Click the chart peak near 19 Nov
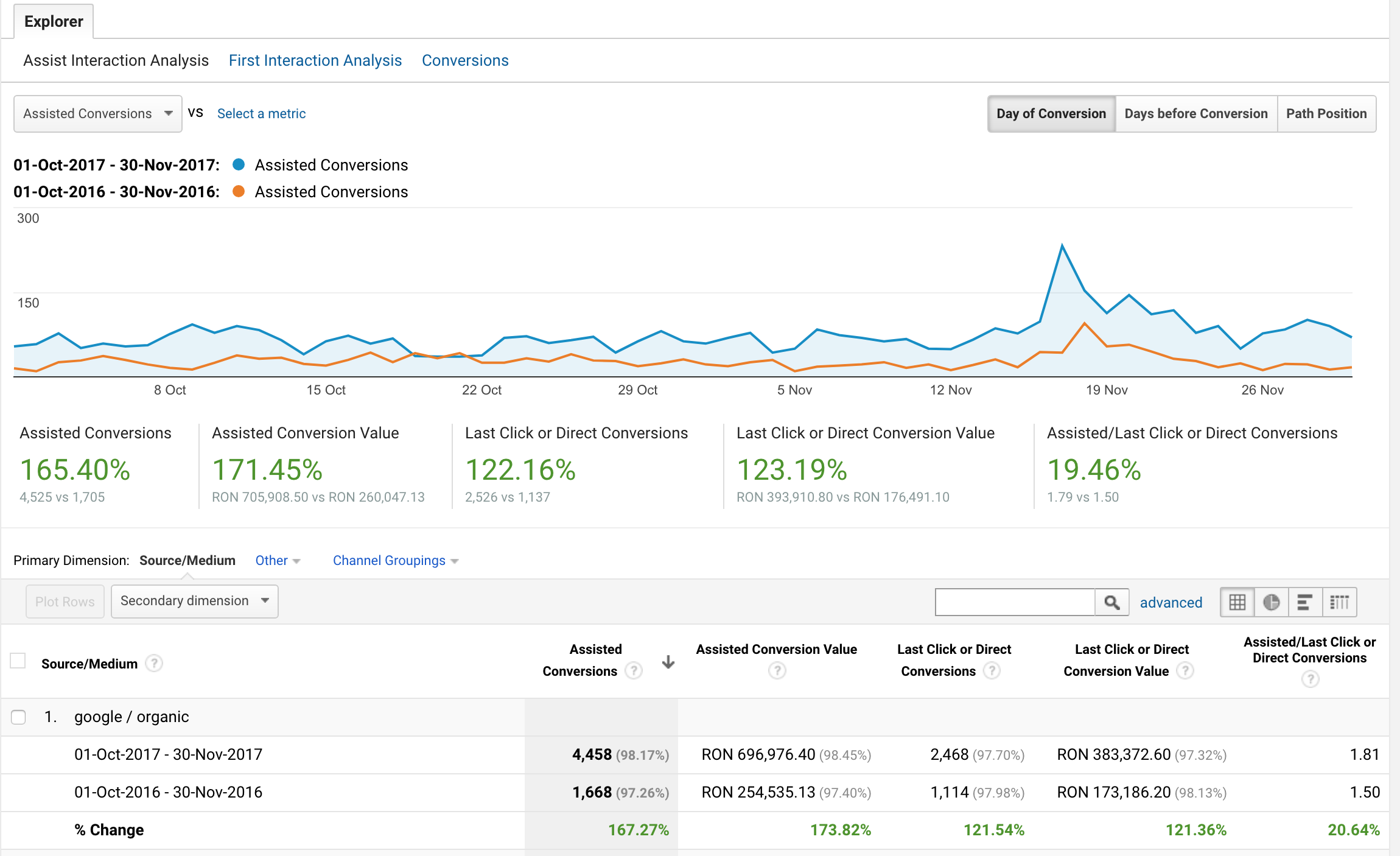Image resolution: width=1400 pixels, height=856 pixels. [1062, 246]
